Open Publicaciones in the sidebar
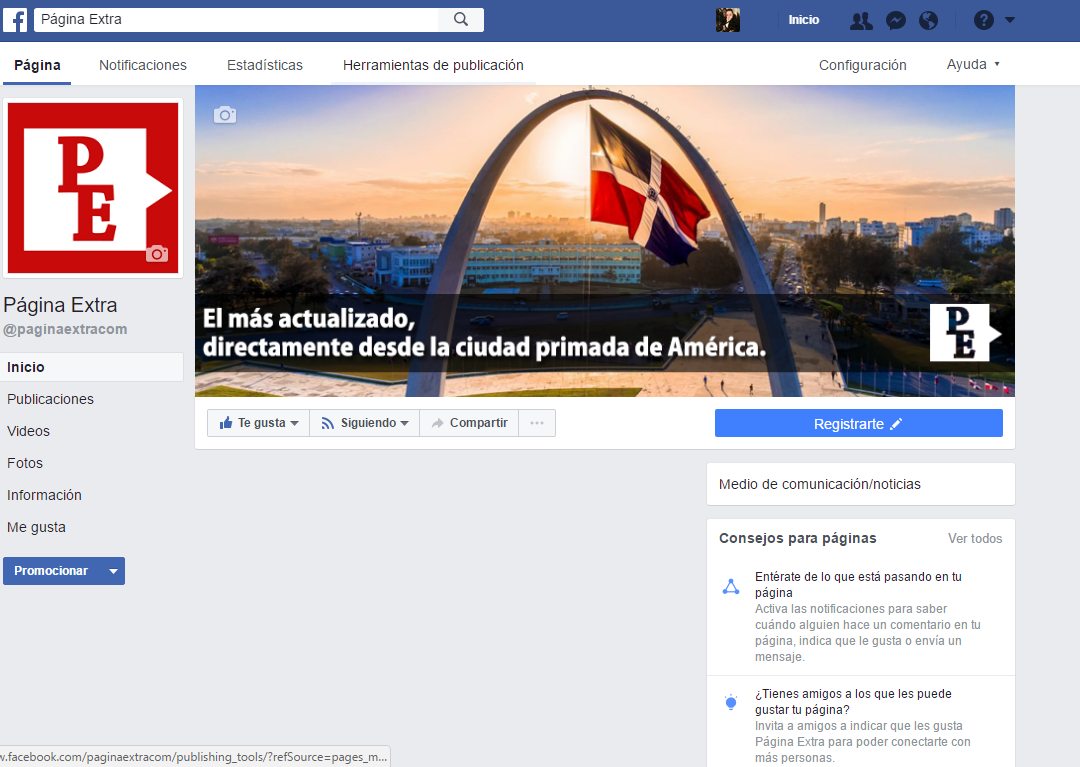The width and height of the screenshot is (1080, 767). pyautogui.click(x=50, y=399)
